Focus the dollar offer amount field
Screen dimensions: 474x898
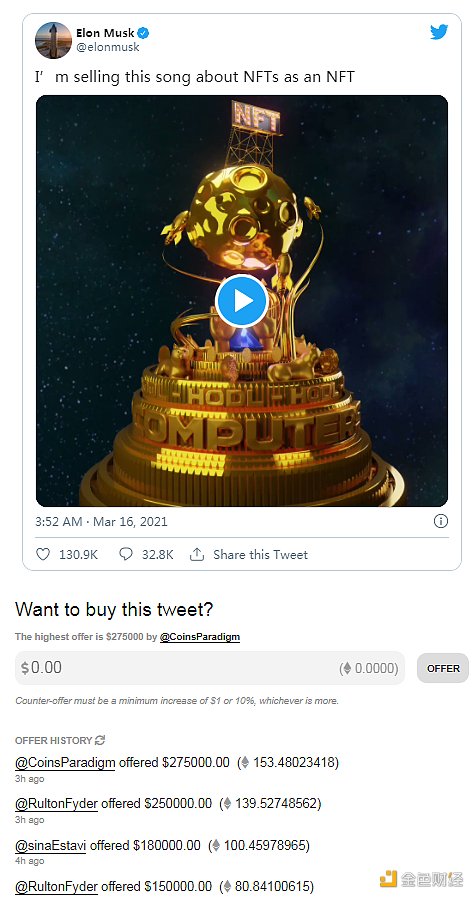210,668
